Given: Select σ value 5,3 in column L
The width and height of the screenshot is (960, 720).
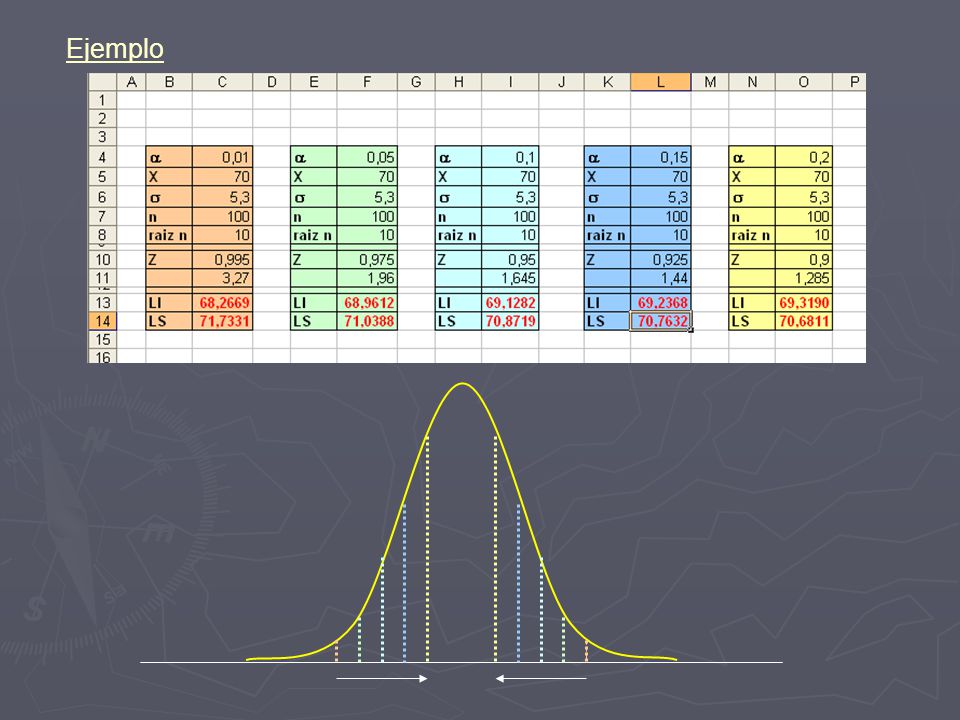Looking at the screenshot, I should click(x=661, y=197).
